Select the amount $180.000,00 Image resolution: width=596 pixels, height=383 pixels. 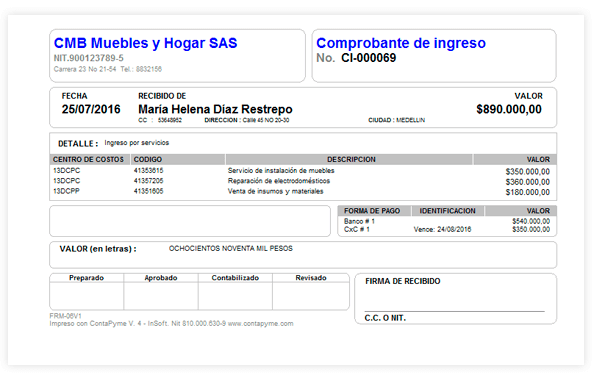coord(527,192)
